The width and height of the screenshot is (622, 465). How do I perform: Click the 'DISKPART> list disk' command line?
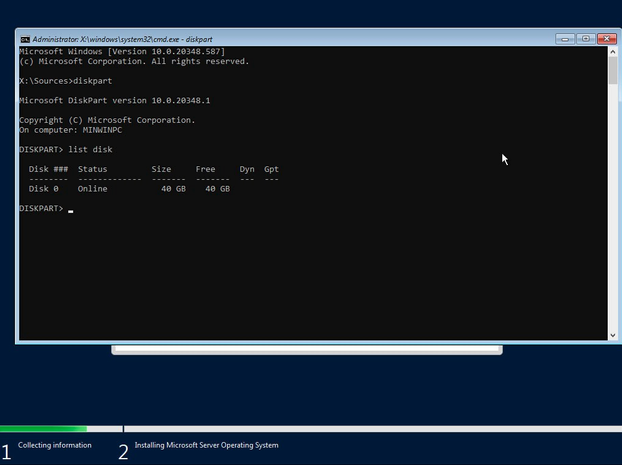pyautogui.click(x=66, y=150)
